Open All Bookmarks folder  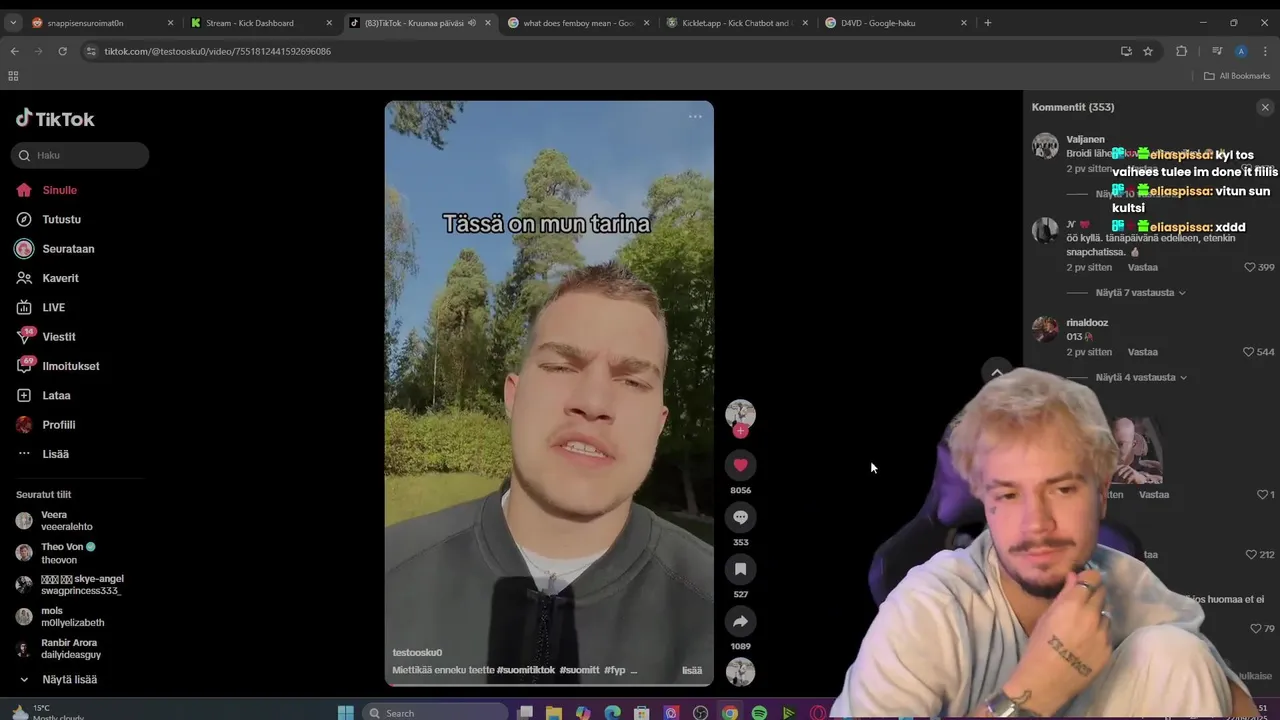coord(1237,76)
